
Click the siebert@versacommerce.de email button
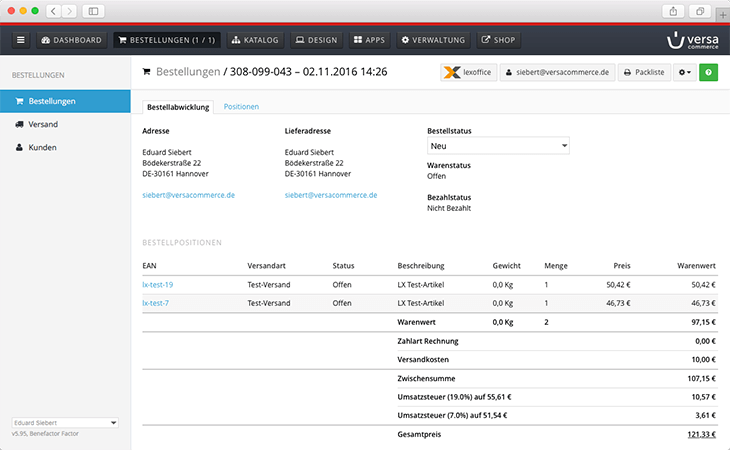[x=557, y=73]
